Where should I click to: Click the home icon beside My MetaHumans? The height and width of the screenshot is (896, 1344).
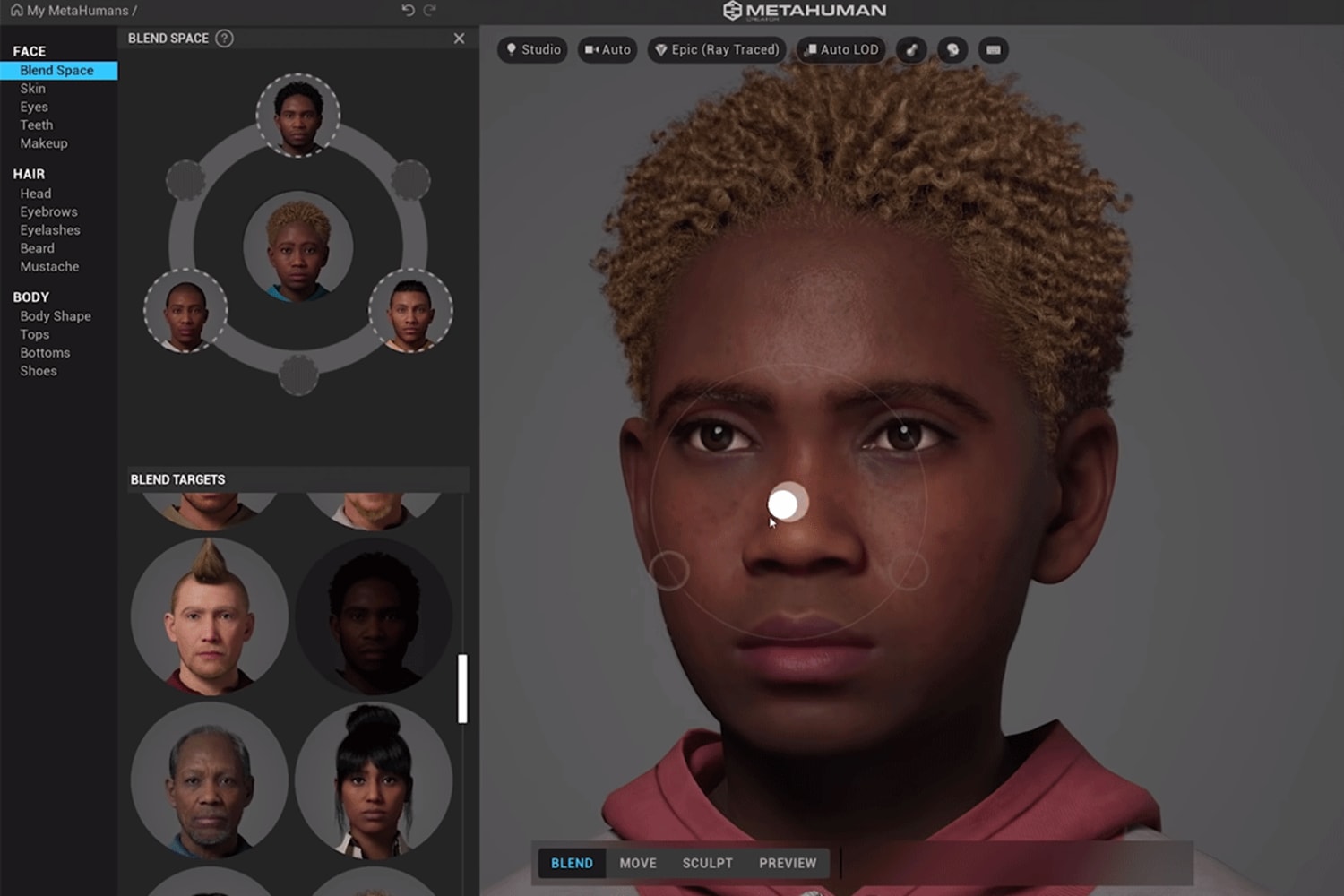(x=16, y=11)
